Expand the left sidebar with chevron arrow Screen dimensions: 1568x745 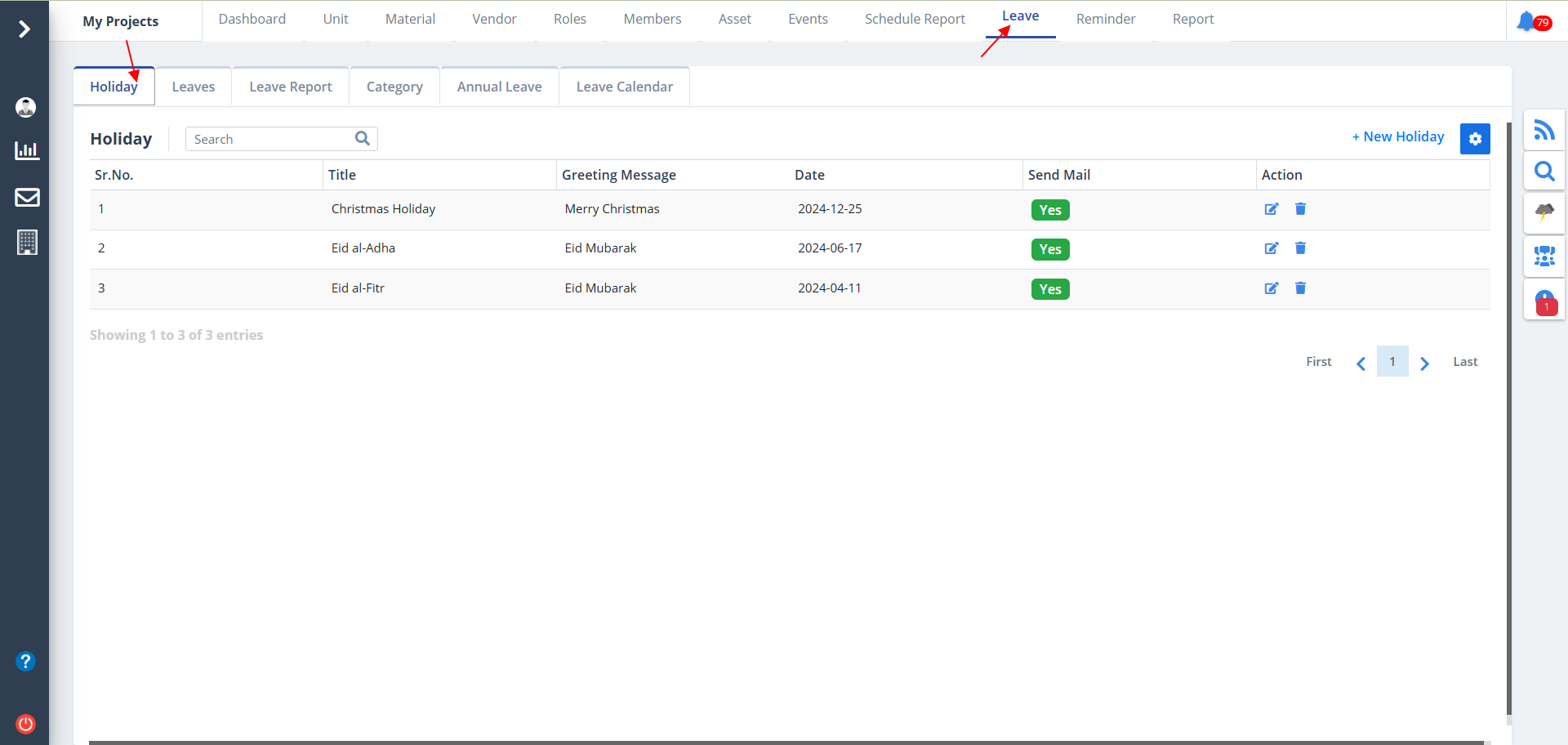pos(24,29)
